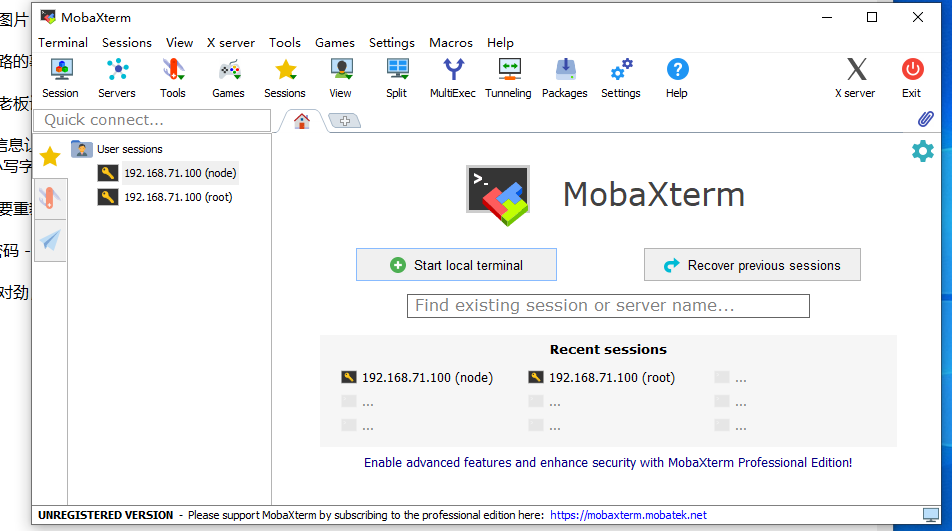Click the Recent sessions heading
The height and width of the screenshot is (531, 952).
(608, 350)
